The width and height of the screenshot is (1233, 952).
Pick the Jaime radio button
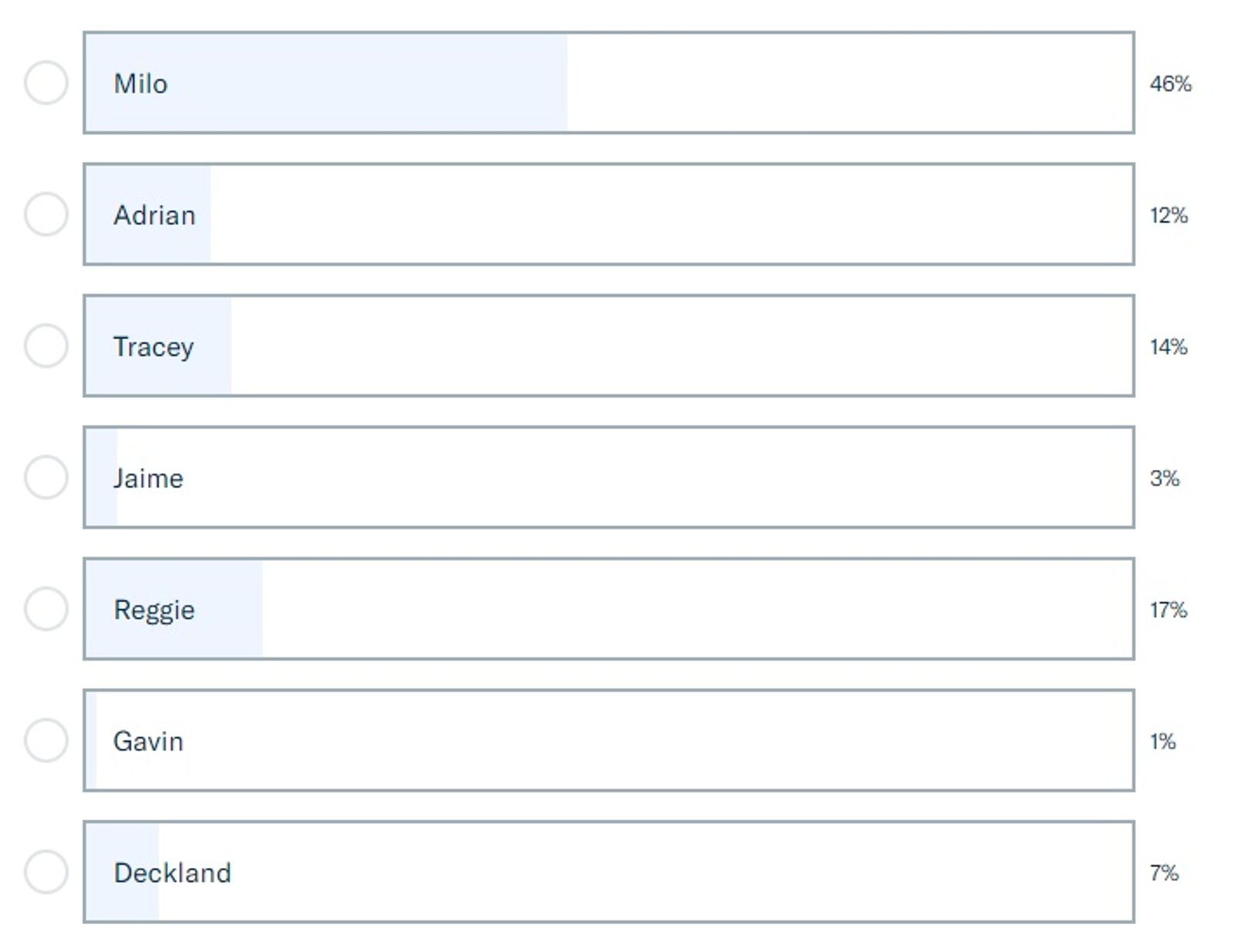[x=46, y=478]
